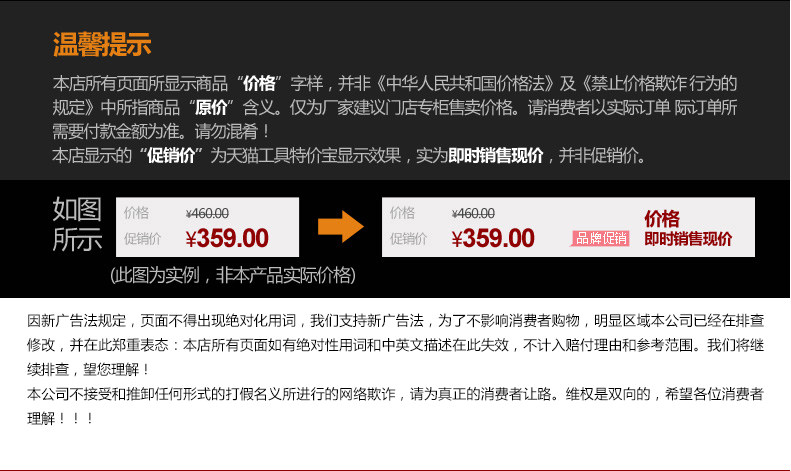This screenshot has width=791, height=471.
Task: Click the bold 原价 word in notice
Action: (211, 107)
